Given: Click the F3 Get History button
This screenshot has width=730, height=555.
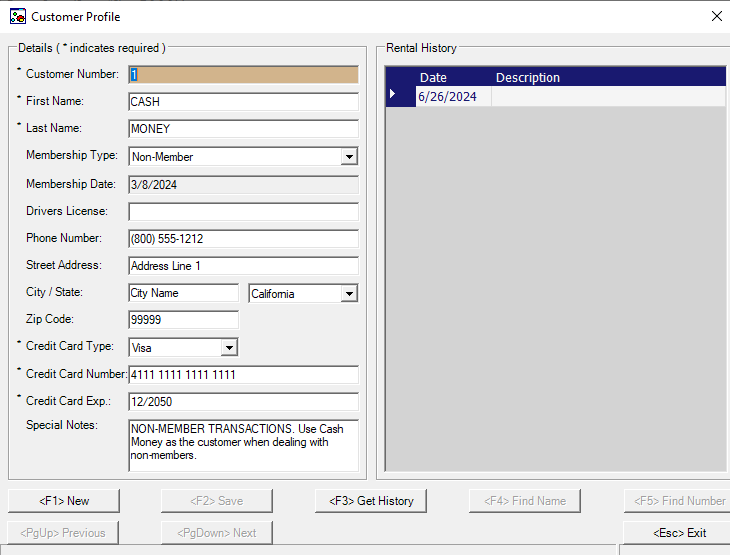Looking at the screenshot, I should (371, 501).
